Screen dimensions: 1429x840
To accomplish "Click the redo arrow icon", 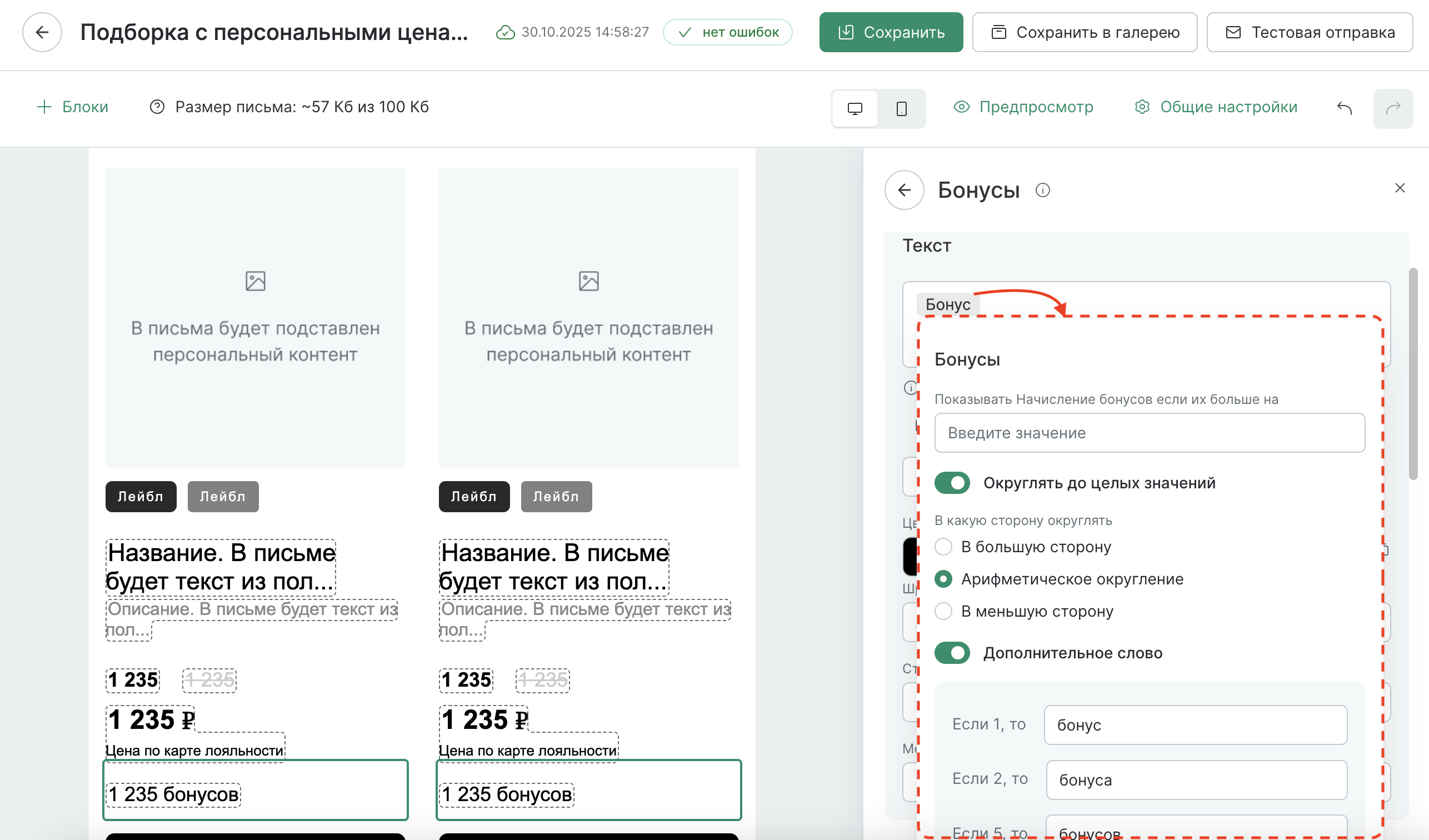I will pyautogui.click(x=1393, y=108).
